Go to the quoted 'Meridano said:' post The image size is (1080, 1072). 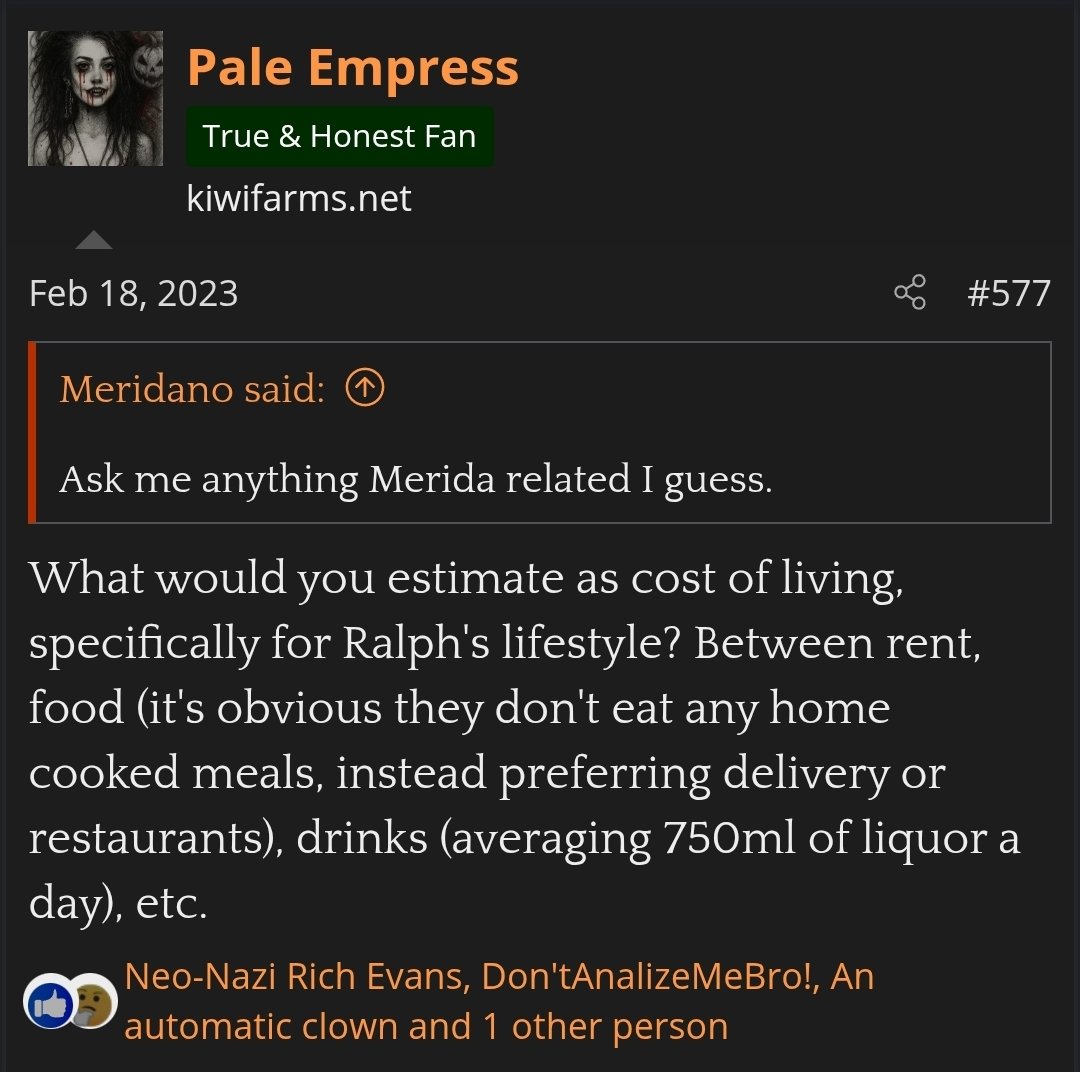click(x=192, y=389)
